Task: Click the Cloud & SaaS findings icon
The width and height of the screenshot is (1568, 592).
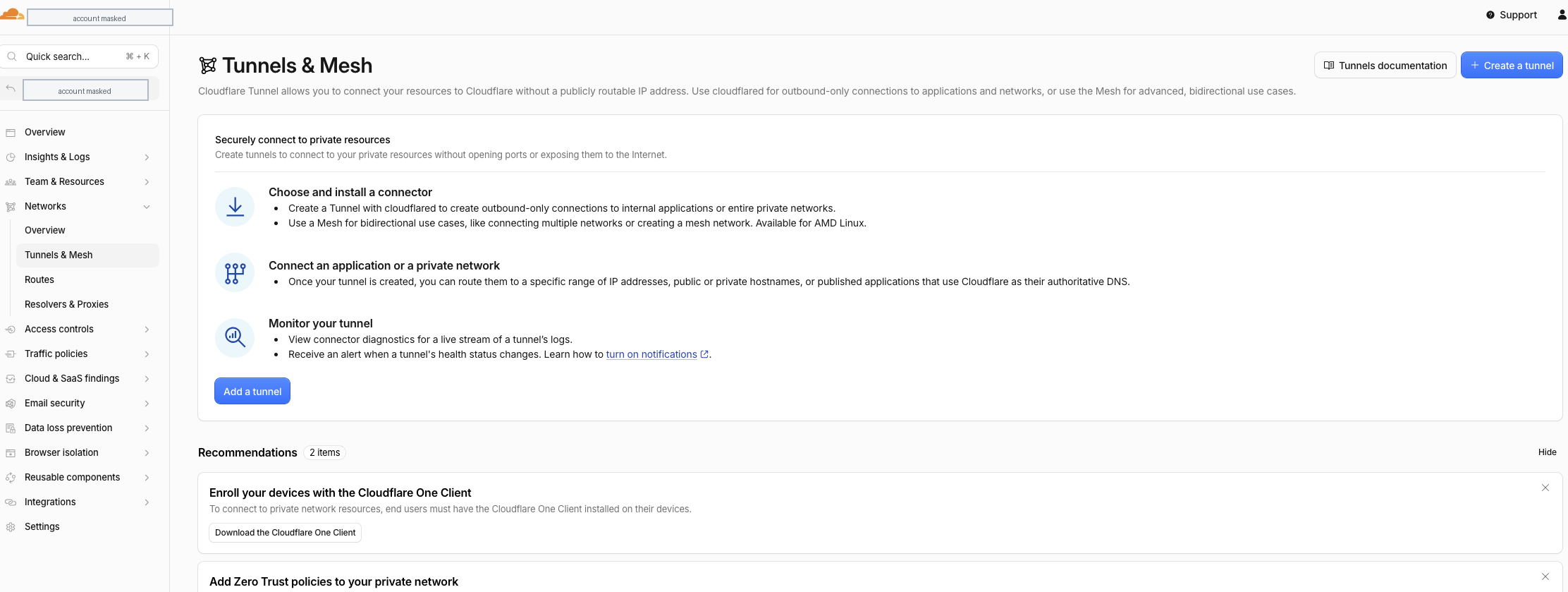Action: coord(11,379)
